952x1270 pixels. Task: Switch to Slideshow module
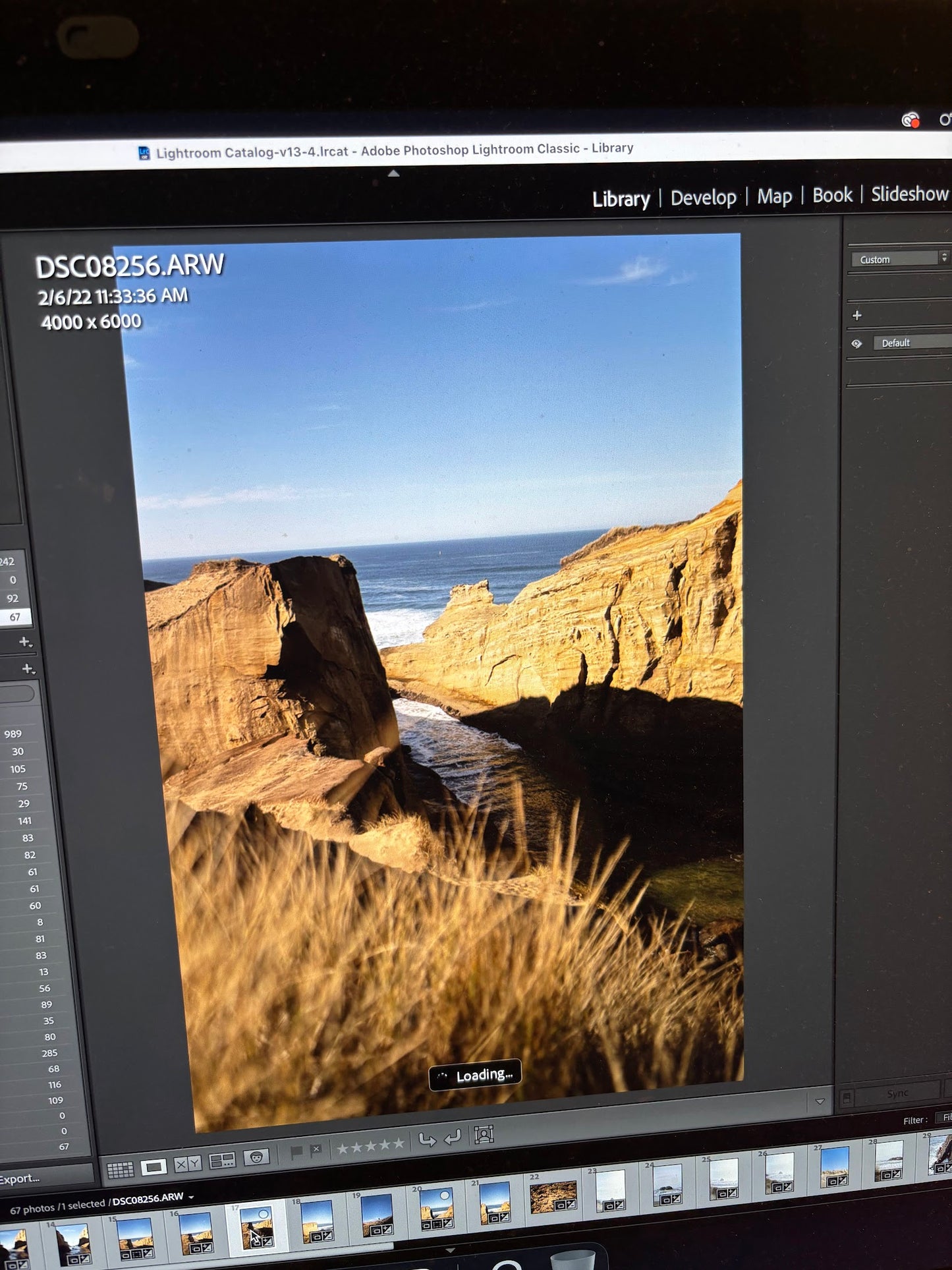click(909, 193)
